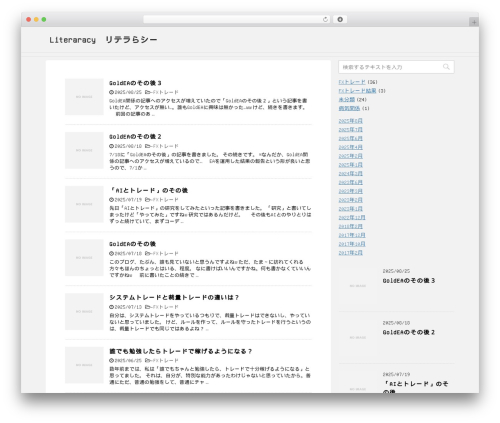Click the folder icon under 誰でも勉強したらトレードで稼げるようになる？
The width and height of the screenshot is (500, 423).
coord(147,361)
